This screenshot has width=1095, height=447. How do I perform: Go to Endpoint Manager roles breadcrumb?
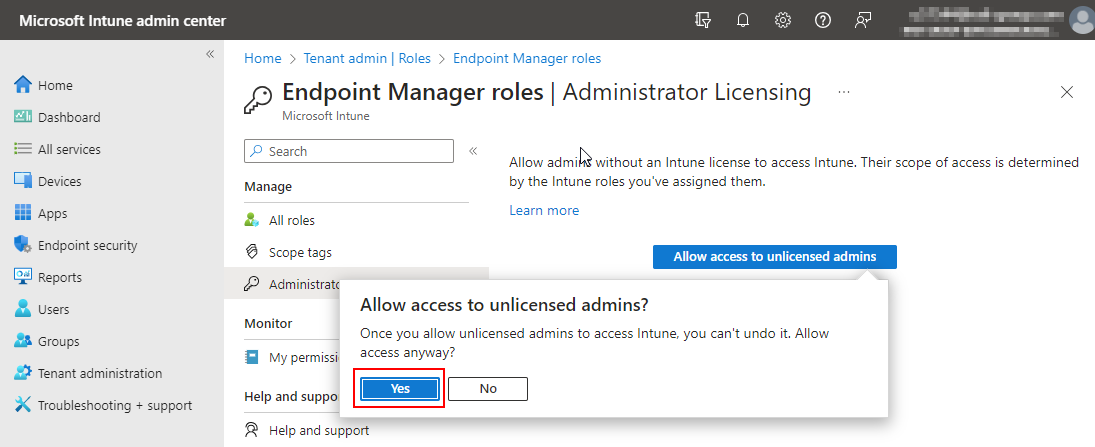527,59
